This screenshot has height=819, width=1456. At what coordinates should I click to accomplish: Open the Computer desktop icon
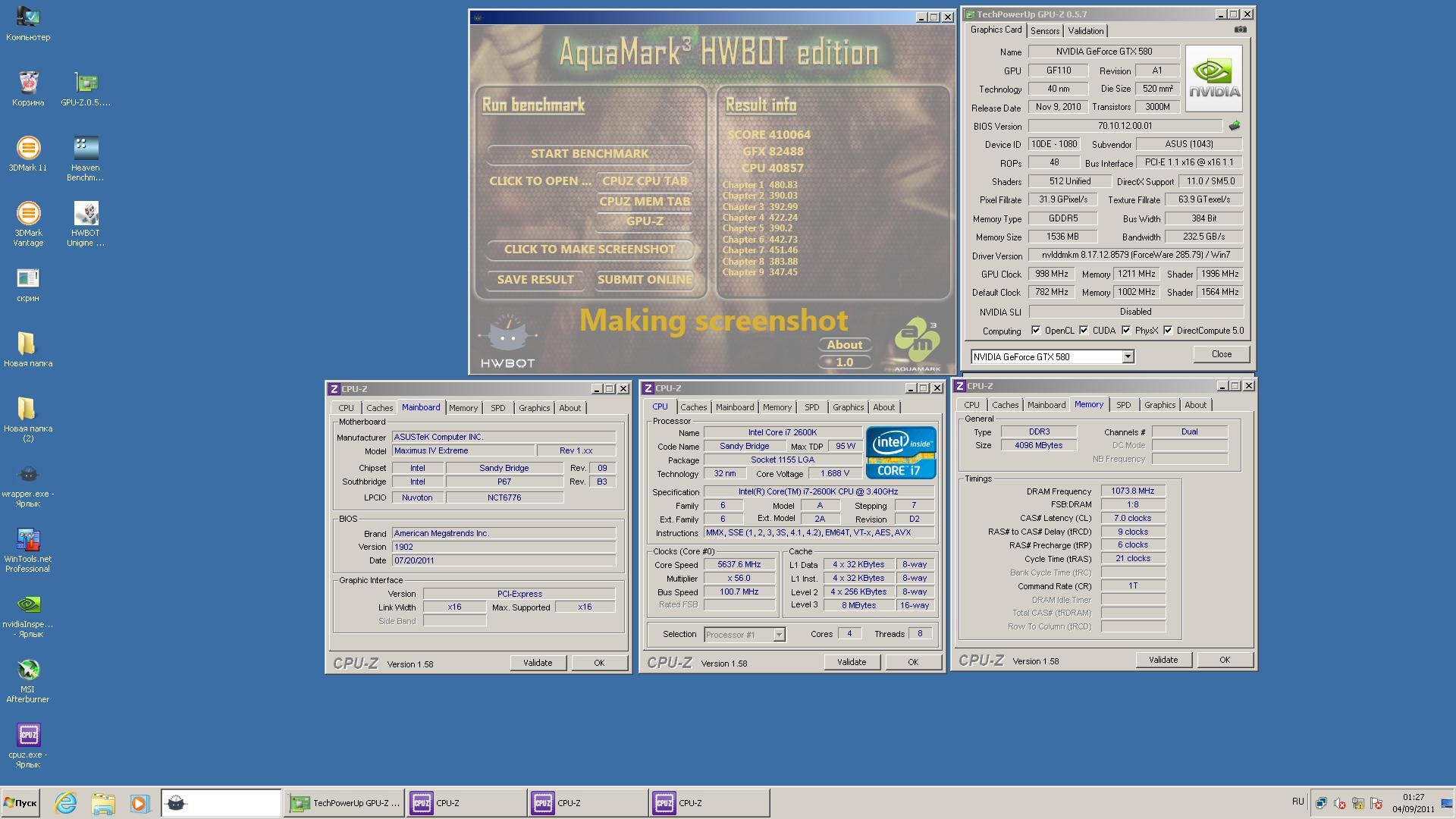coord(28,23)
